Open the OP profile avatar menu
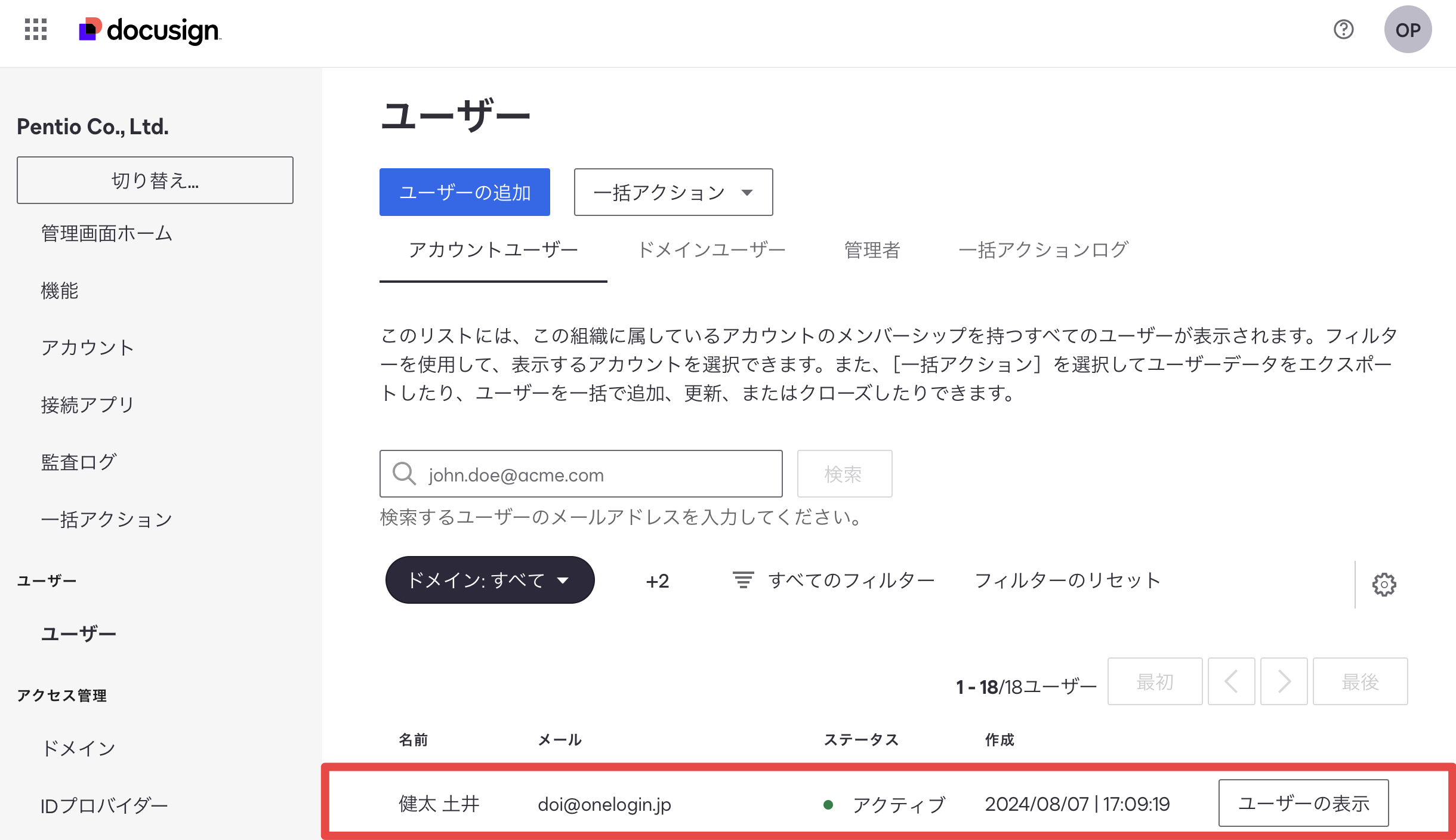The image size is (1456, 840). coord(1408,29)
